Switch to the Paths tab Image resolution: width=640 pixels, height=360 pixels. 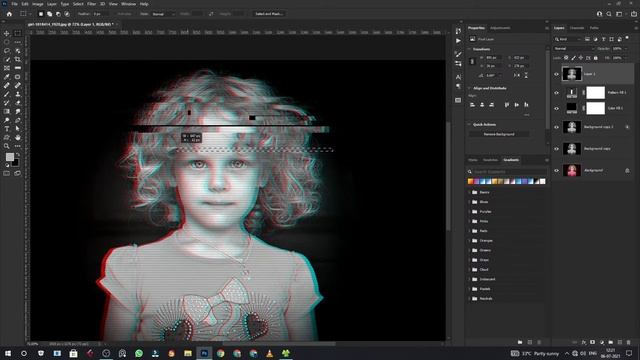click(x=594, y=28)
